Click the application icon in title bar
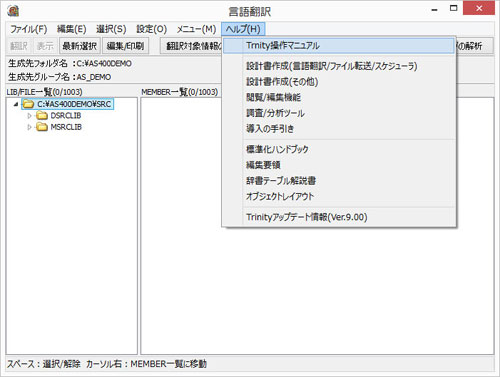500x377 pixels. click(13, 11)
